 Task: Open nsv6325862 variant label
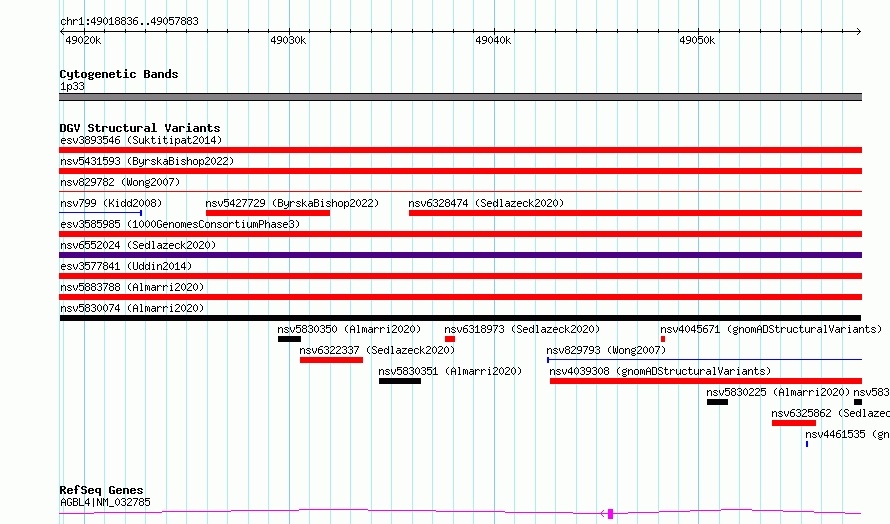(830, 413)
